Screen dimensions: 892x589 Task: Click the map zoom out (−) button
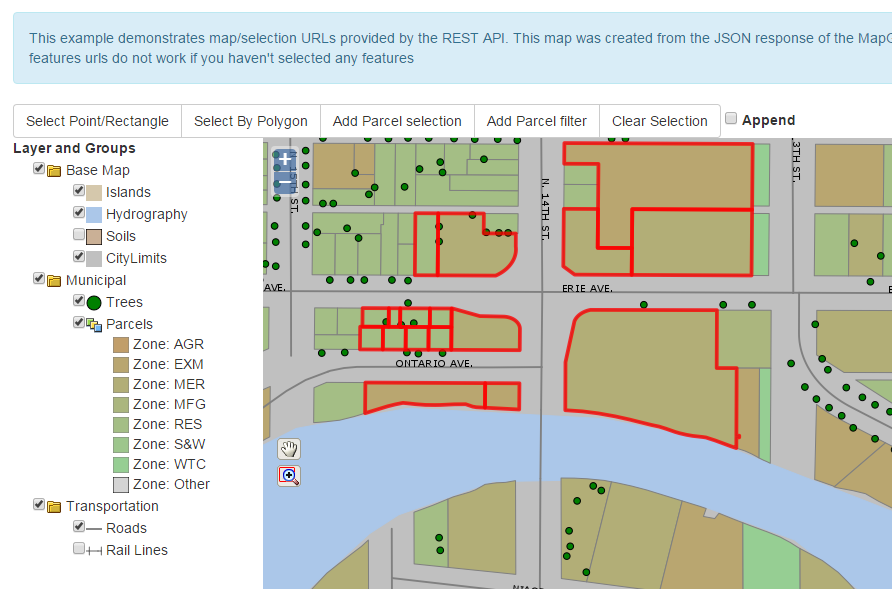[284, 180]
